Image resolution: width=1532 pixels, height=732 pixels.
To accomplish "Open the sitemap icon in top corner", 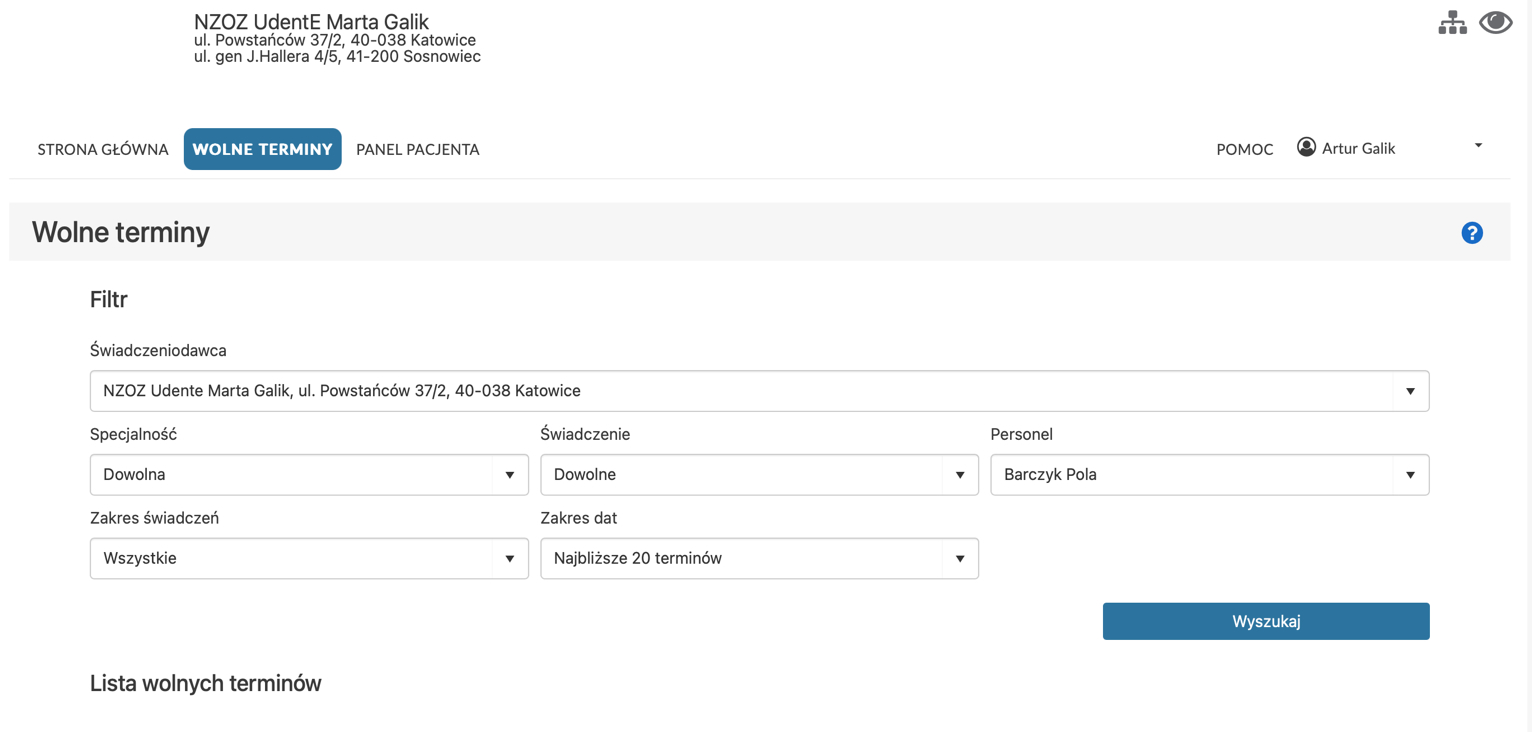I will 1452,23.
